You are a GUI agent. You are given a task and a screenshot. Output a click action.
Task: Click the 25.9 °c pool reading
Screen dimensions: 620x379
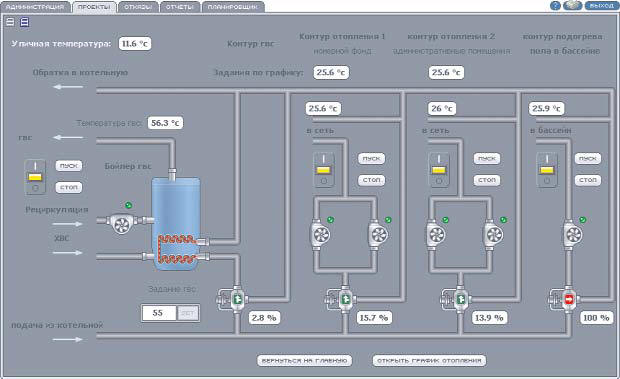[x=546, y=108]
